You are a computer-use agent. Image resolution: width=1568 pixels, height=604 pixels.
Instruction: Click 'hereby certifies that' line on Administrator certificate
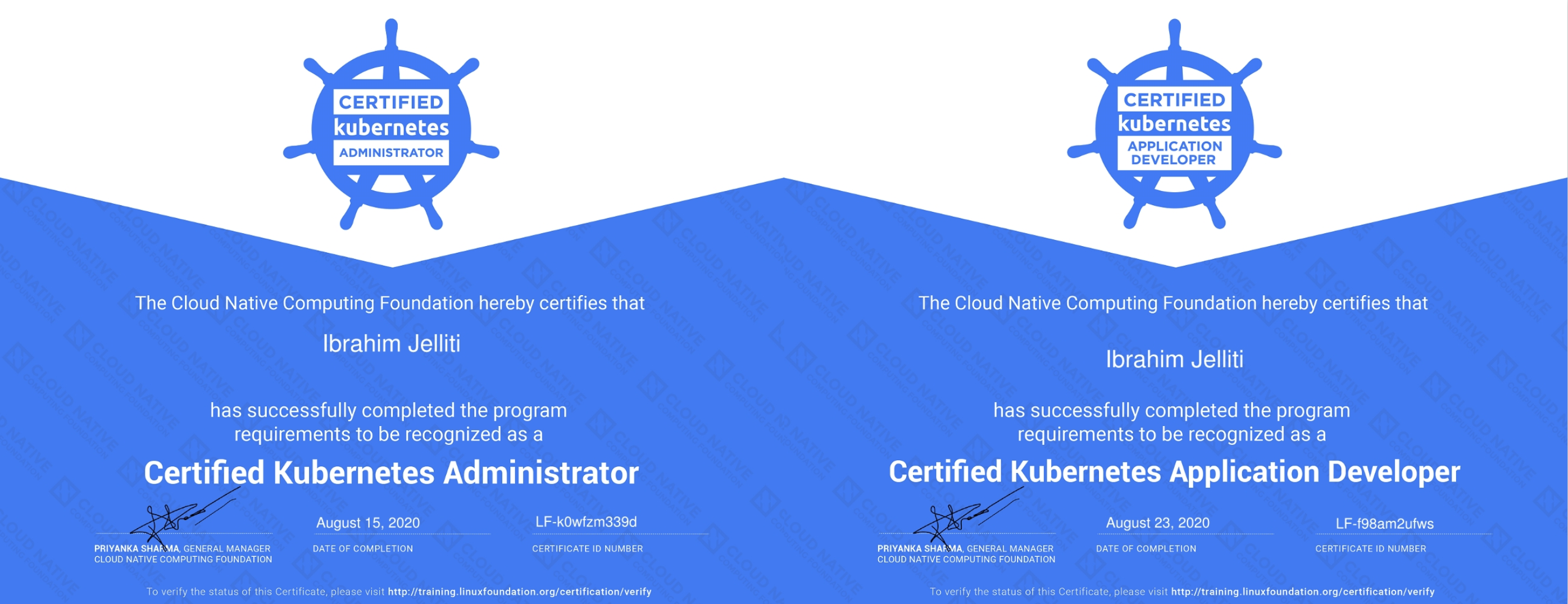click(389, 303)
